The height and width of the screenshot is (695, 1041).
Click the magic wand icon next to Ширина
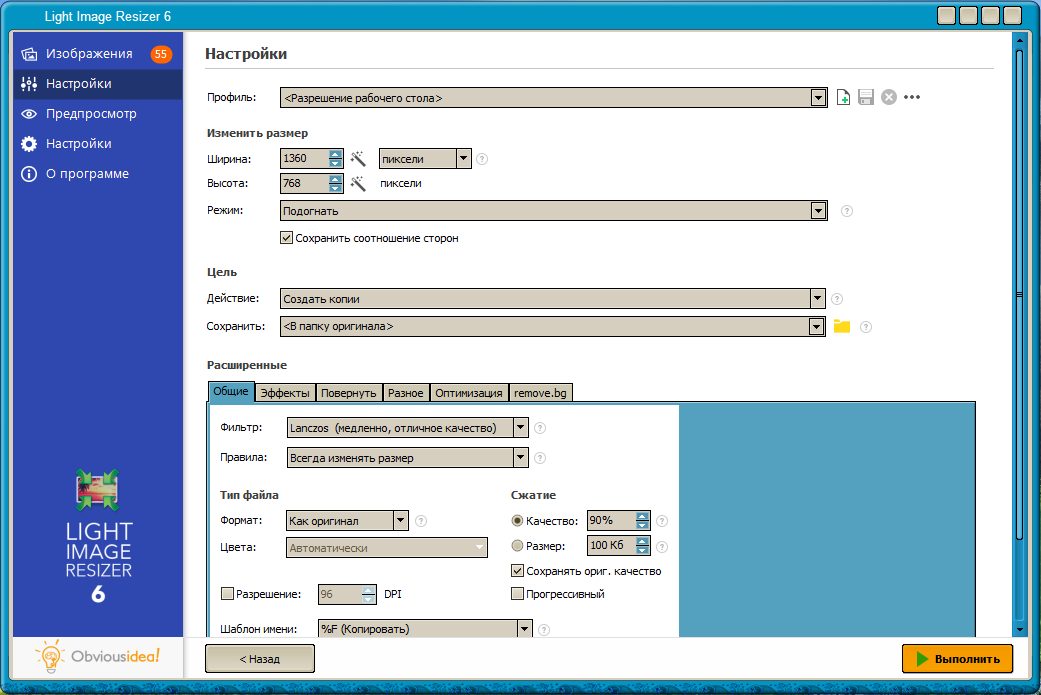pos(358,159)
